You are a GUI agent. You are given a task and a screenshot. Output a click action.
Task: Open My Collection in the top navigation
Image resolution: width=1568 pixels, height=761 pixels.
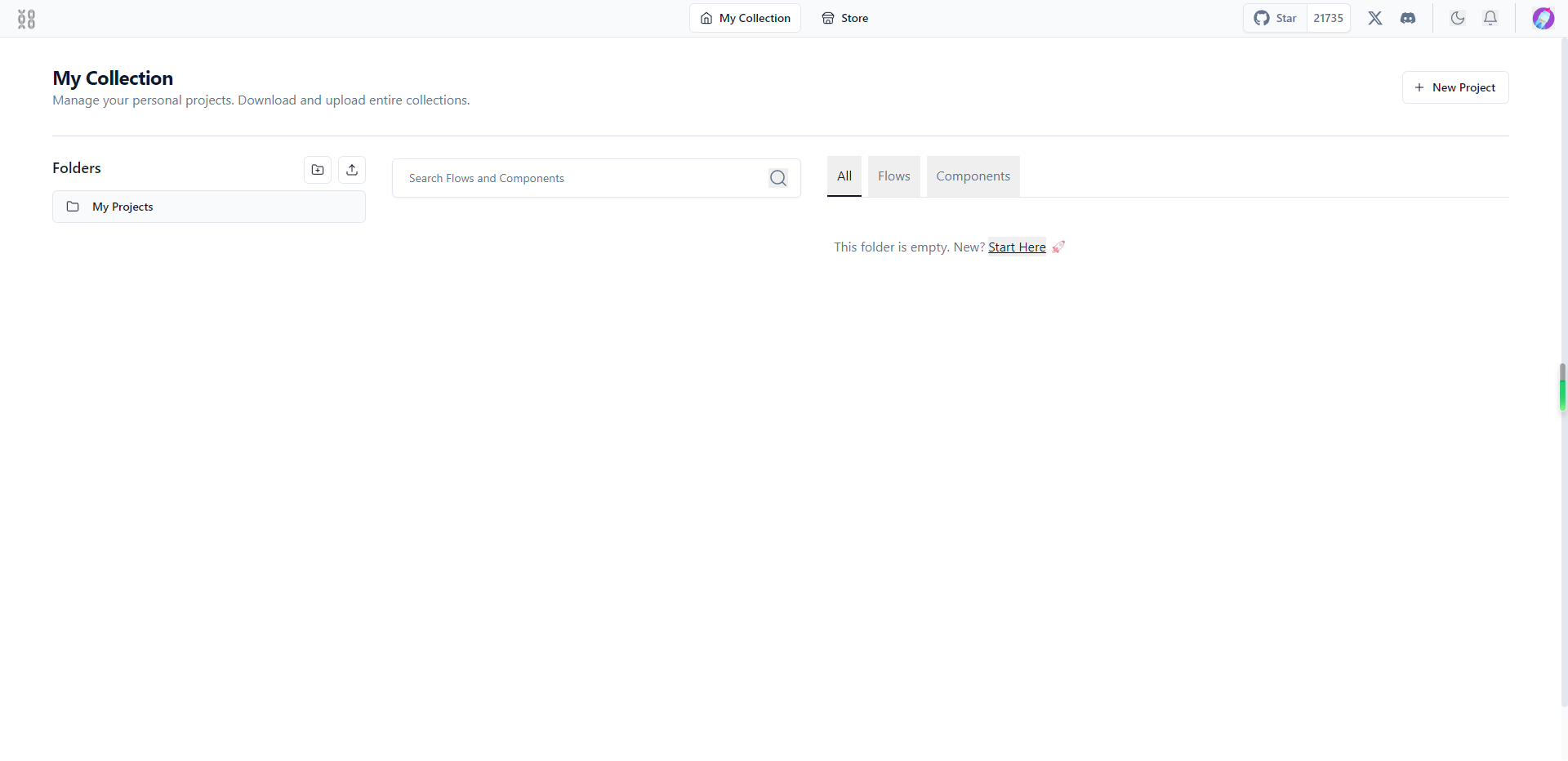746,18
